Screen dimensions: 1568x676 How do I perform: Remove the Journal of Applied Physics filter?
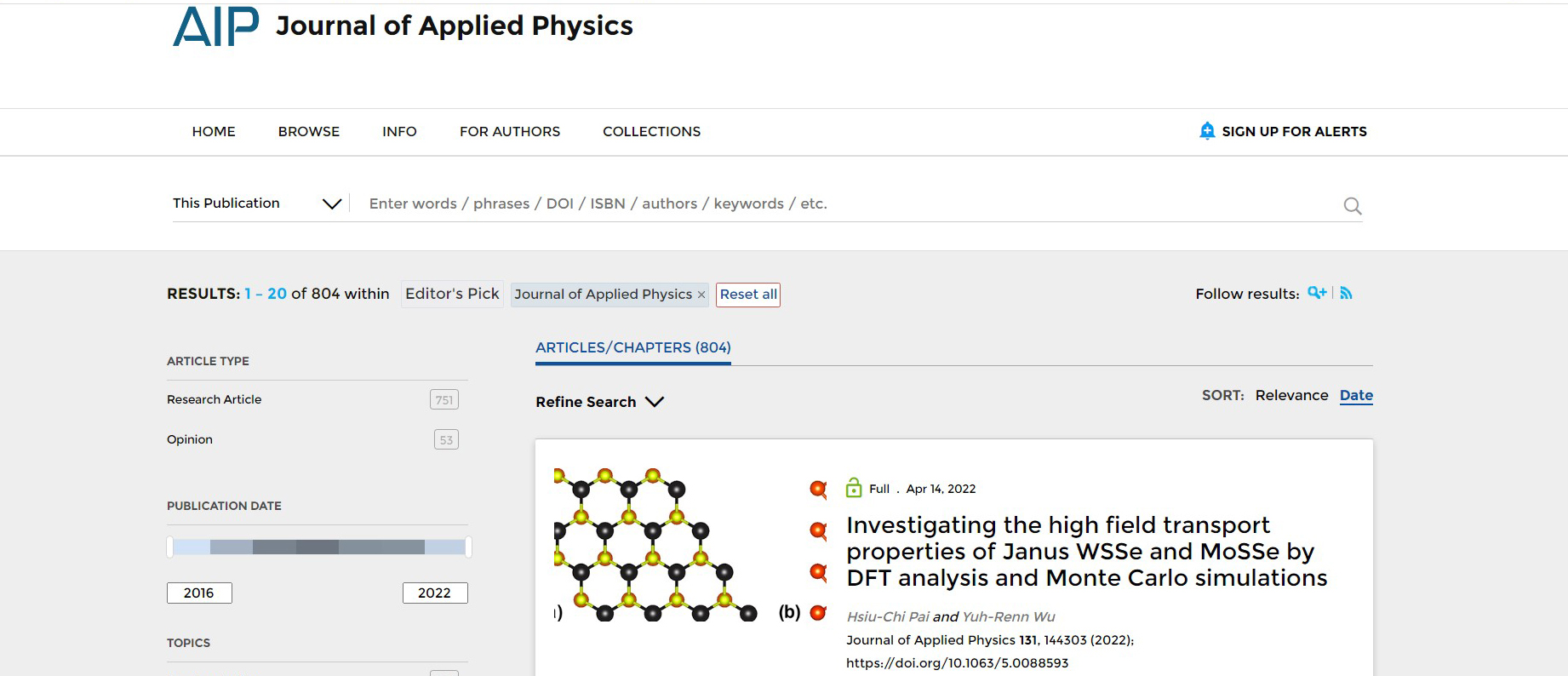[701, 295]
